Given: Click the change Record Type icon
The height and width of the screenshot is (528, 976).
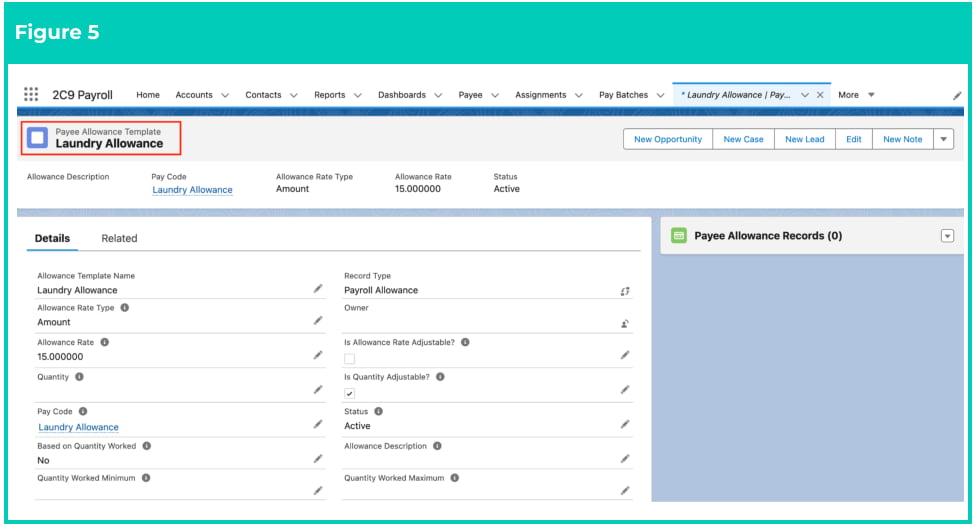Looking at the screenshot, I should click(x=625, y=291).
